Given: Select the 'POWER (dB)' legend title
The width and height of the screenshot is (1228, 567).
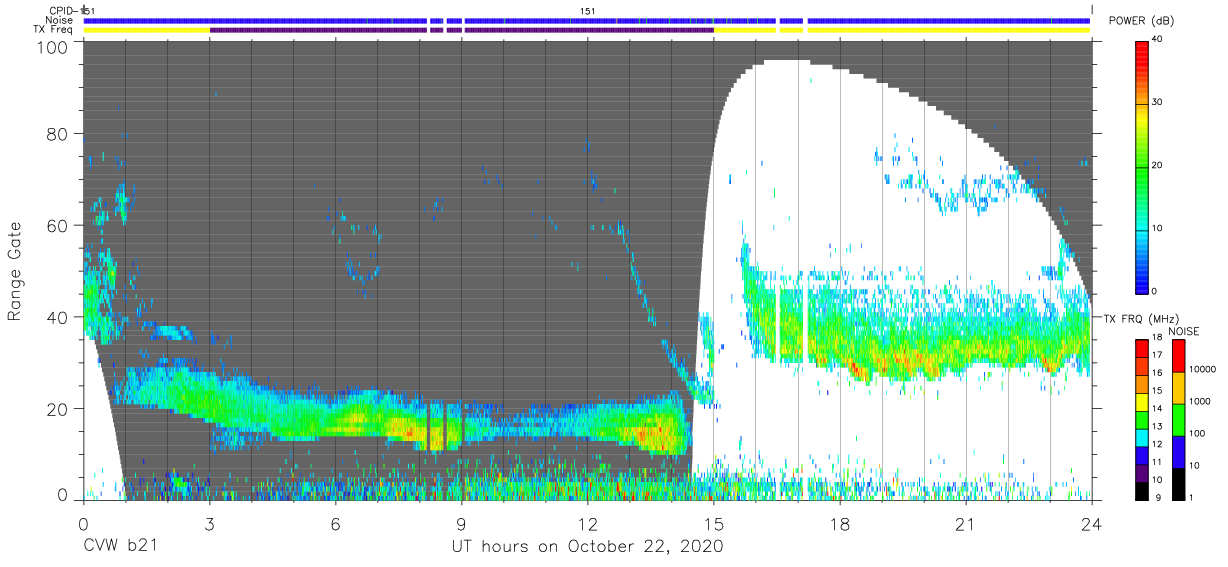Looking at the screenshot, I should (x=1142, y=21).
